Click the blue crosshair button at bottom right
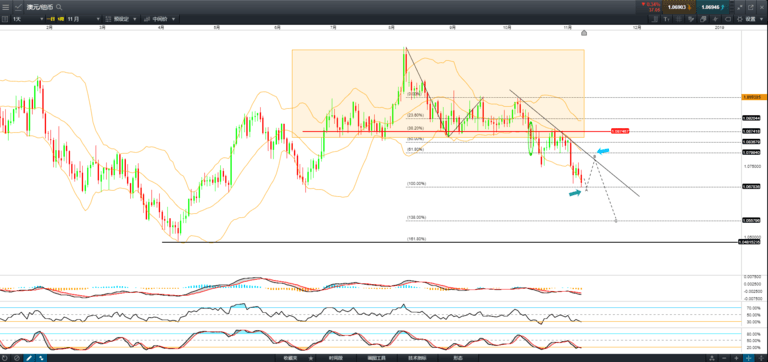The height and width of the screenshot is (362, 768). 748,358
